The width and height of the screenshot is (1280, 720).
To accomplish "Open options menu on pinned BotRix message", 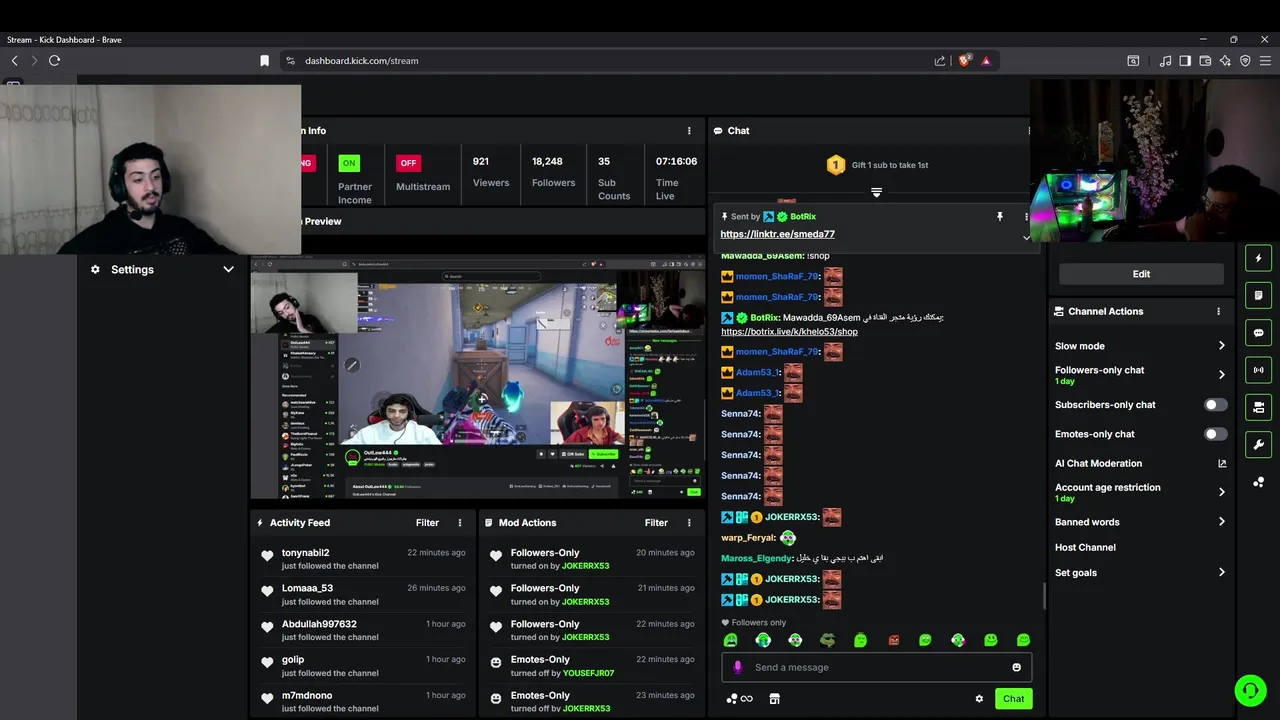I will (x=1026, y=216).
